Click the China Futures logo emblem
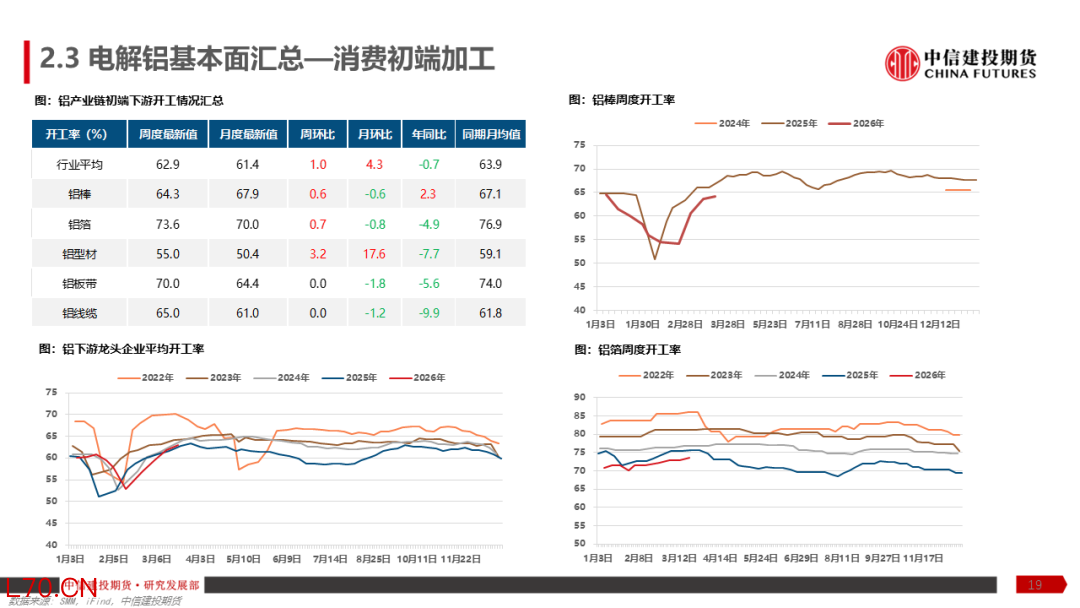Screen dimensions: 1080x608 902,63
